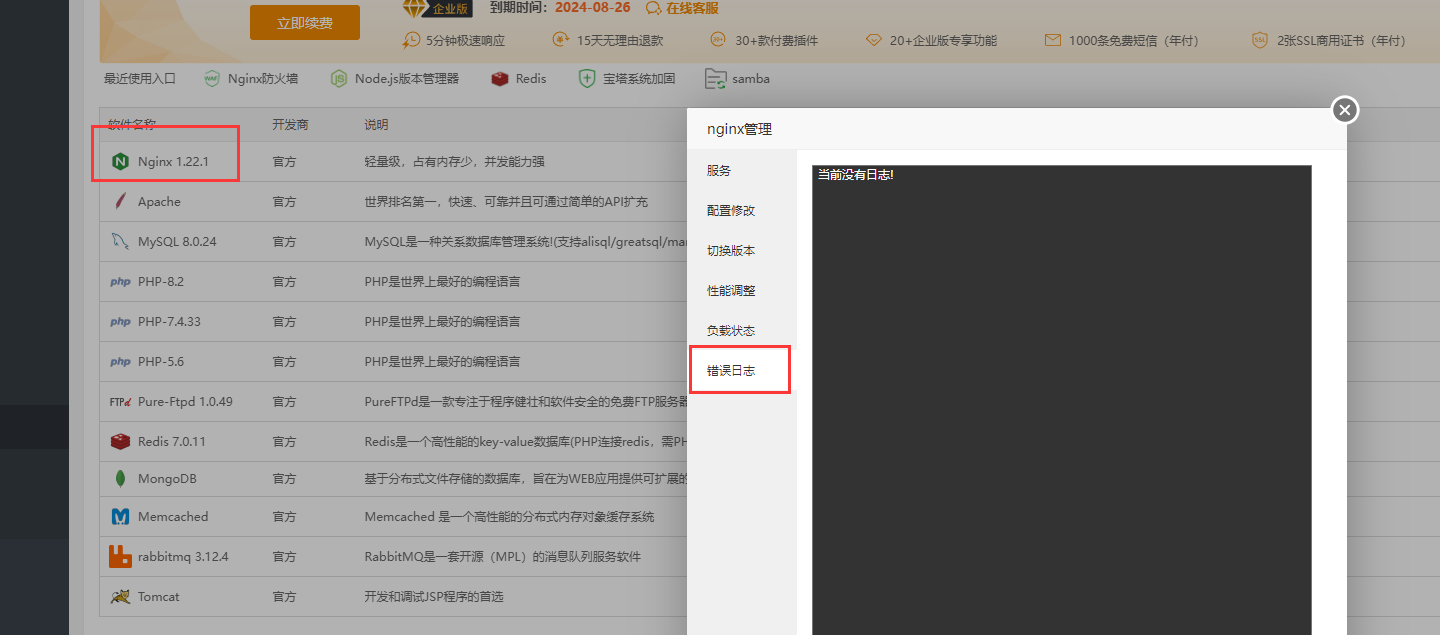1440x635 pixels.
Task: Click the Redis 7.0.11 row icon
Action: click(x=120, y=441)
